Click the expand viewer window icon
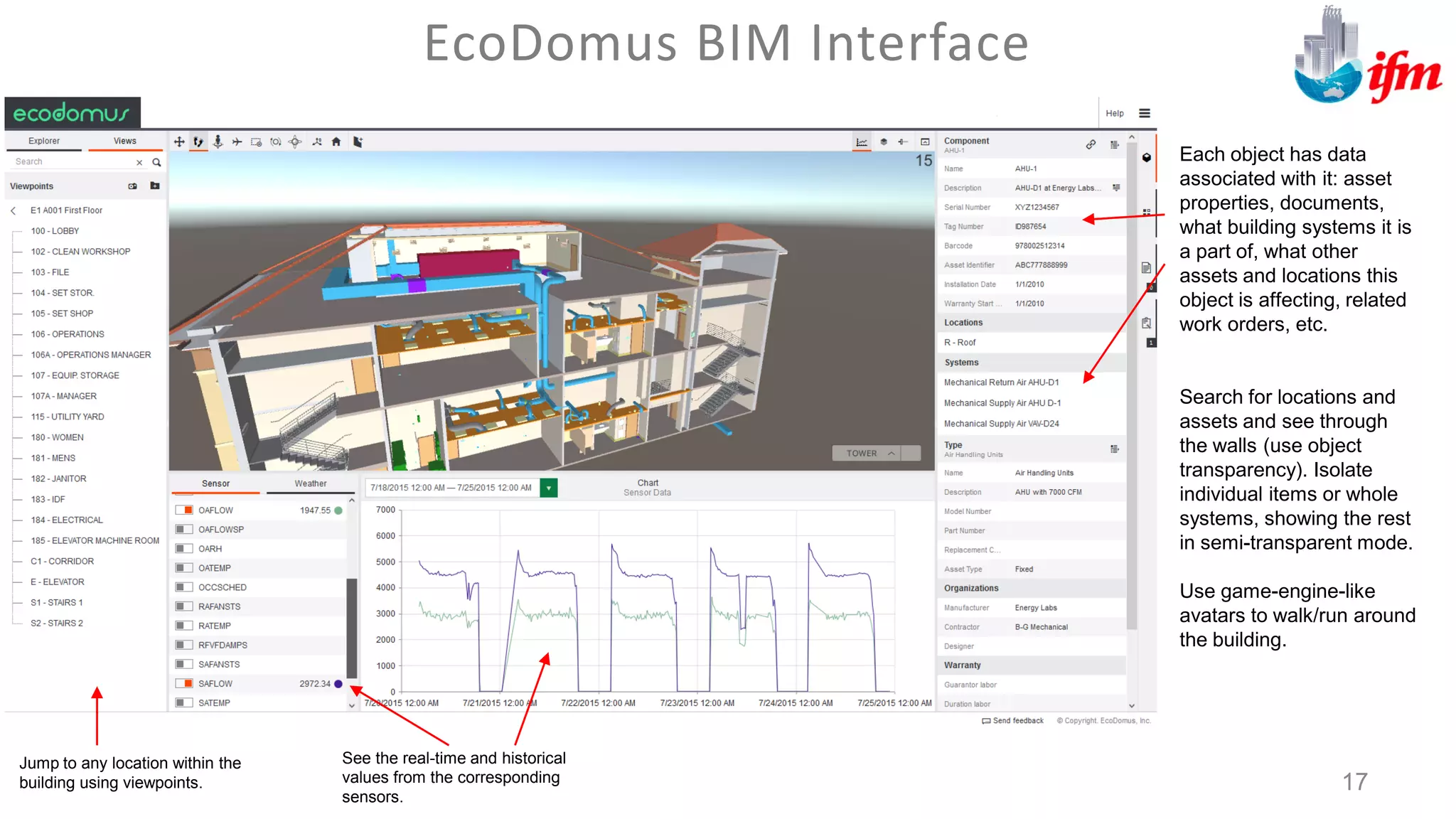1456x819 pixels. tap(925, 142)
